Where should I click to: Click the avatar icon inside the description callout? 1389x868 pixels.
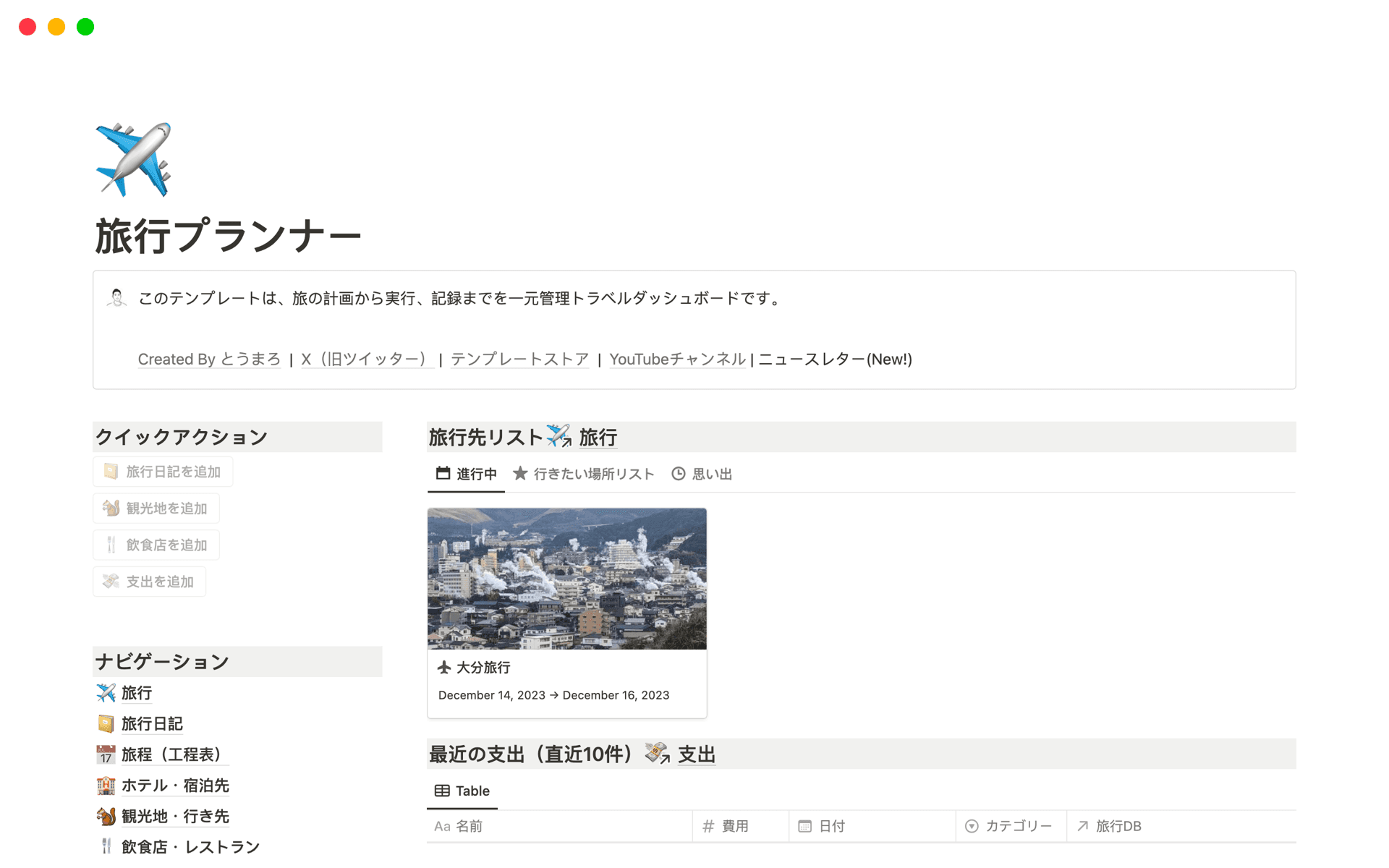tap(118, 297)
